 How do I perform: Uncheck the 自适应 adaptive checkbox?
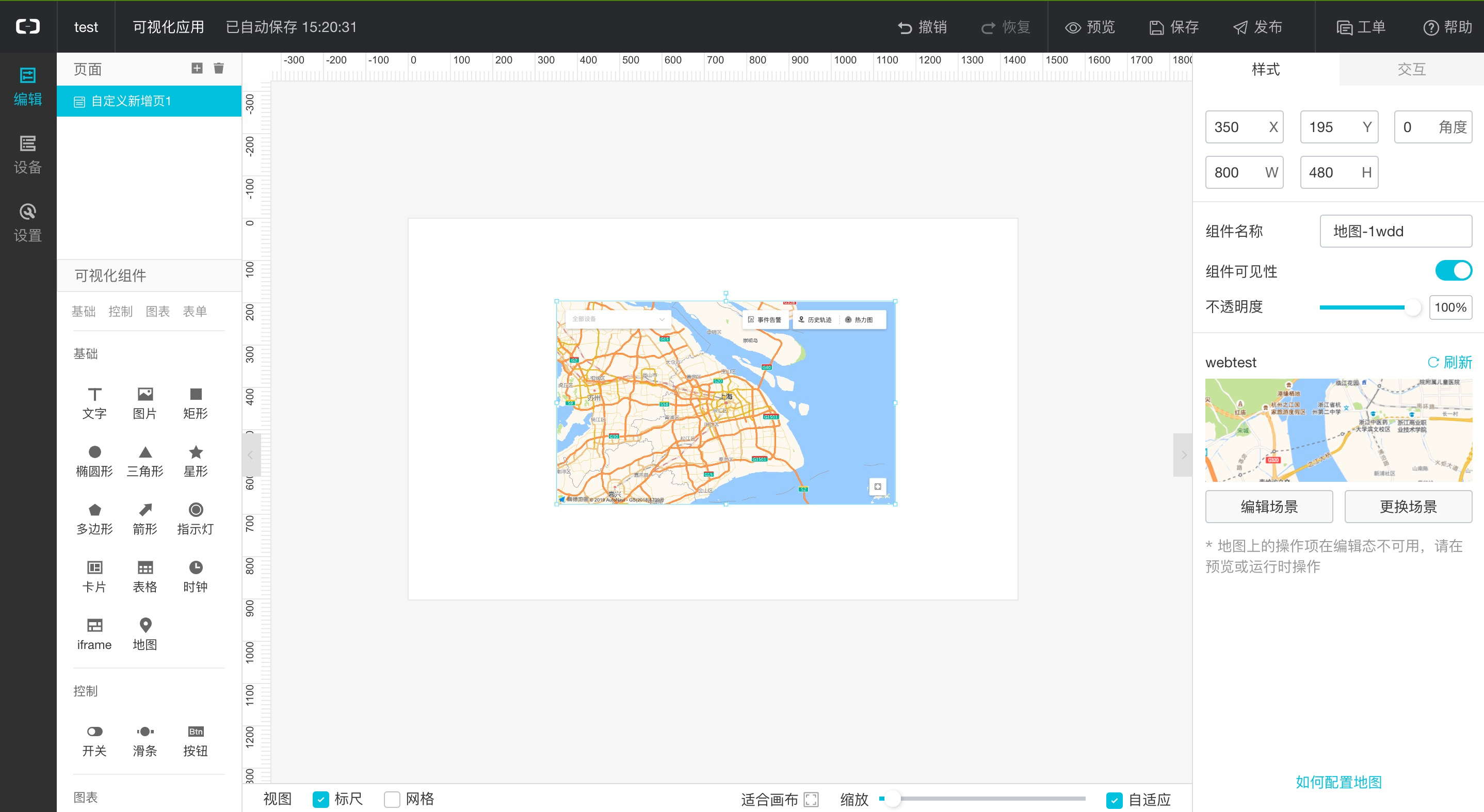coord(1114,800)
